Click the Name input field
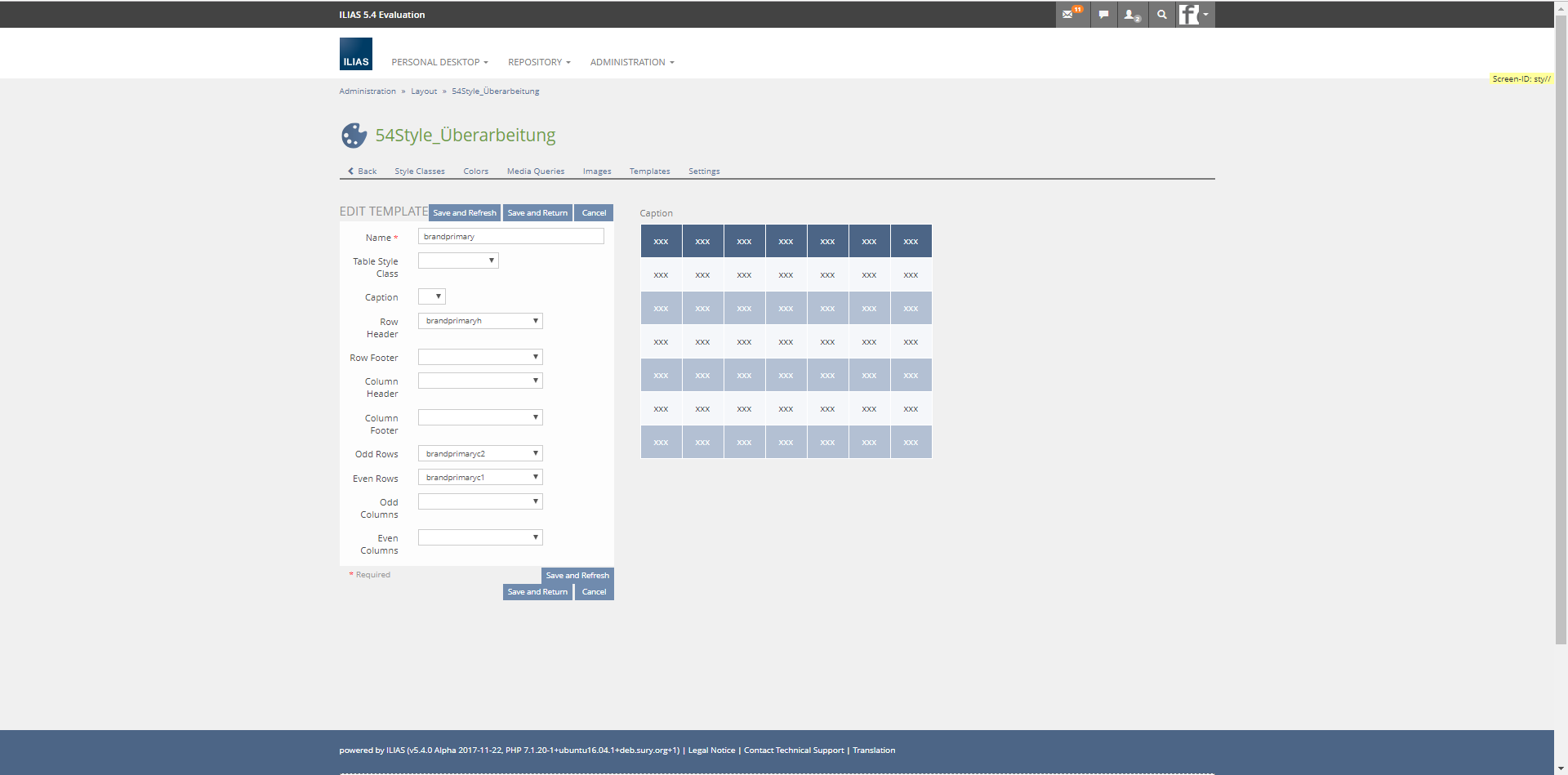The image size is (1568, 775). point(510,236)
